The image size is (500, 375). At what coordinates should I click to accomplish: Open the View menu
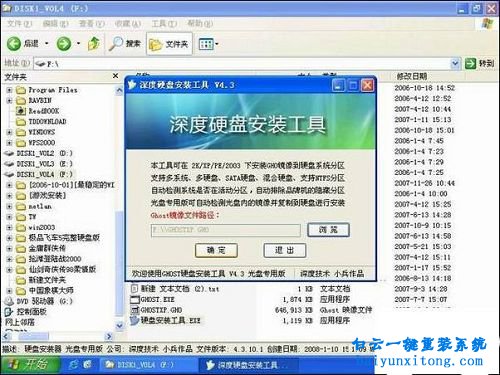pyautogui.click(x=91, y=23)
